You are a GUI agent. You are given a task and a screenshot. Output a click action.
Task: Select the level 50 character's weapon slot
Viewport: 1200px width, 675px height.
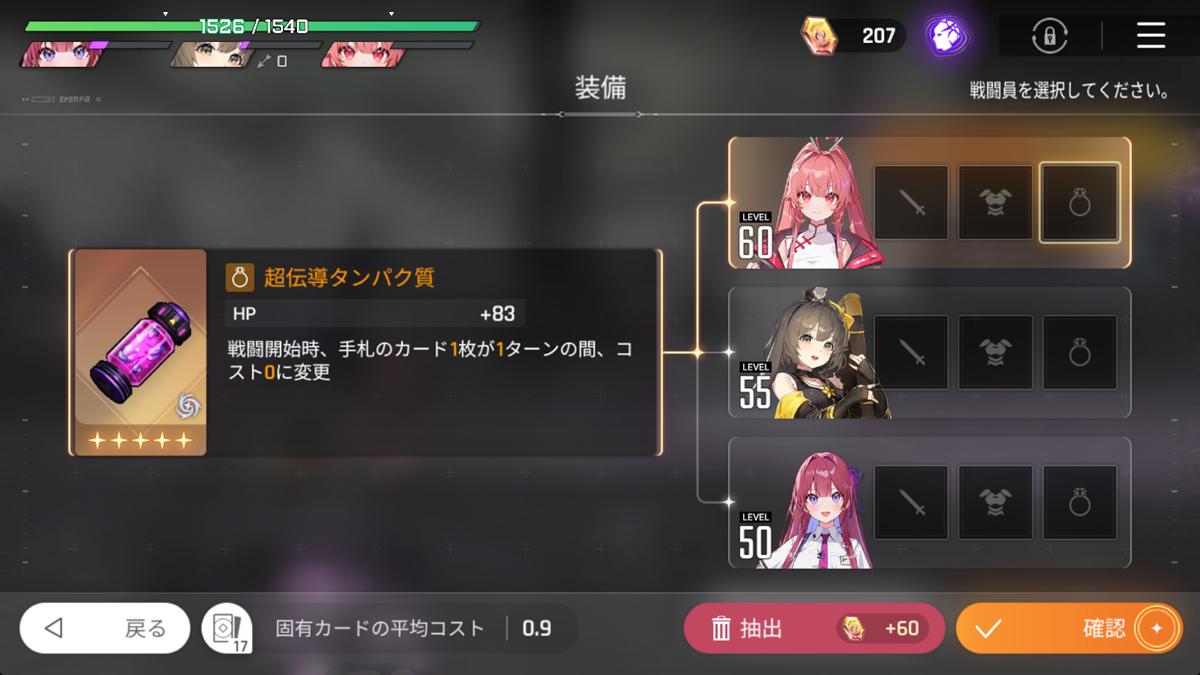tap(911, 503)
